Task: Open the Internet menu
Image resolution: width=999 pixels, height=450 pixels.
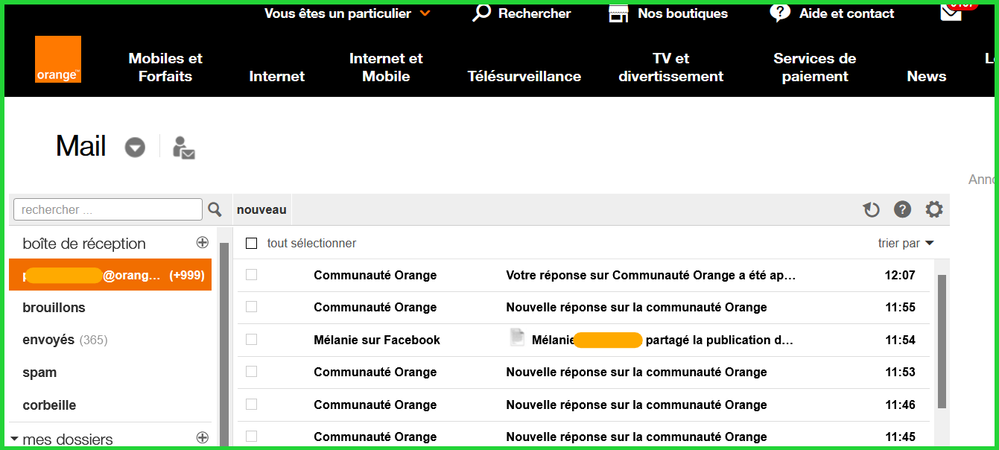Action: point(277,76)
